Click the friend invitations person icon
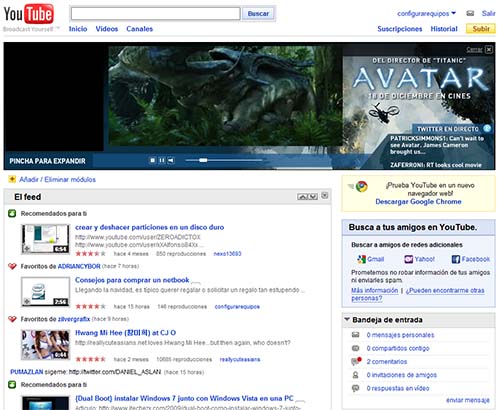The image size is (500, 410). click(x=355, y=375)
